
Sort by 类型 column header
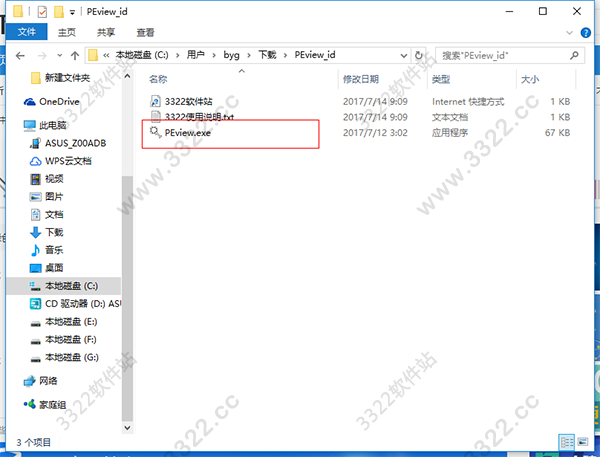point(441,79)
